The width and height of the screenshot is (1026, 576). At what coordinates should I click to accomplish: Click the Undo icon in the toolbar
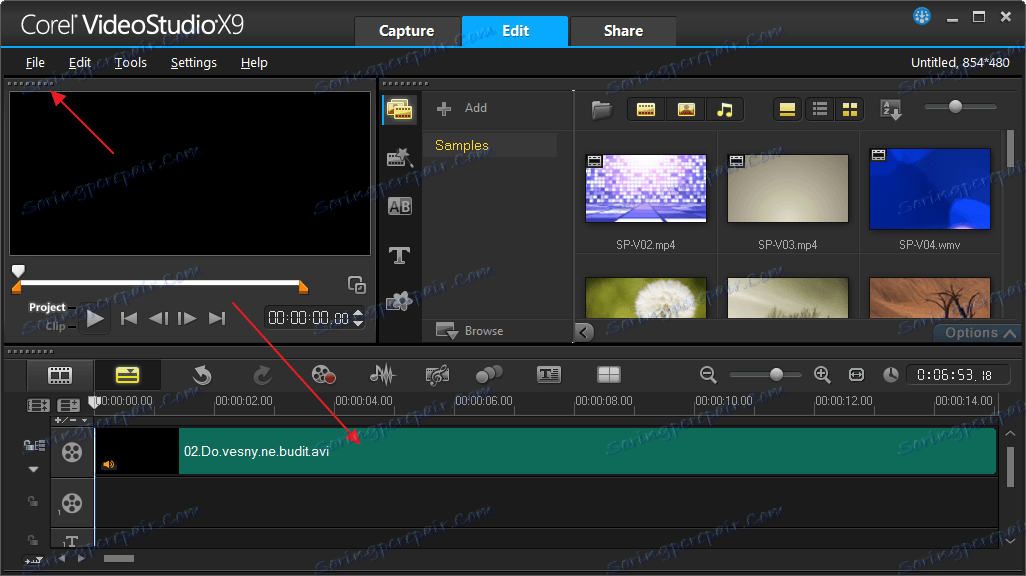pyautogui.click(x=200, y=374)
